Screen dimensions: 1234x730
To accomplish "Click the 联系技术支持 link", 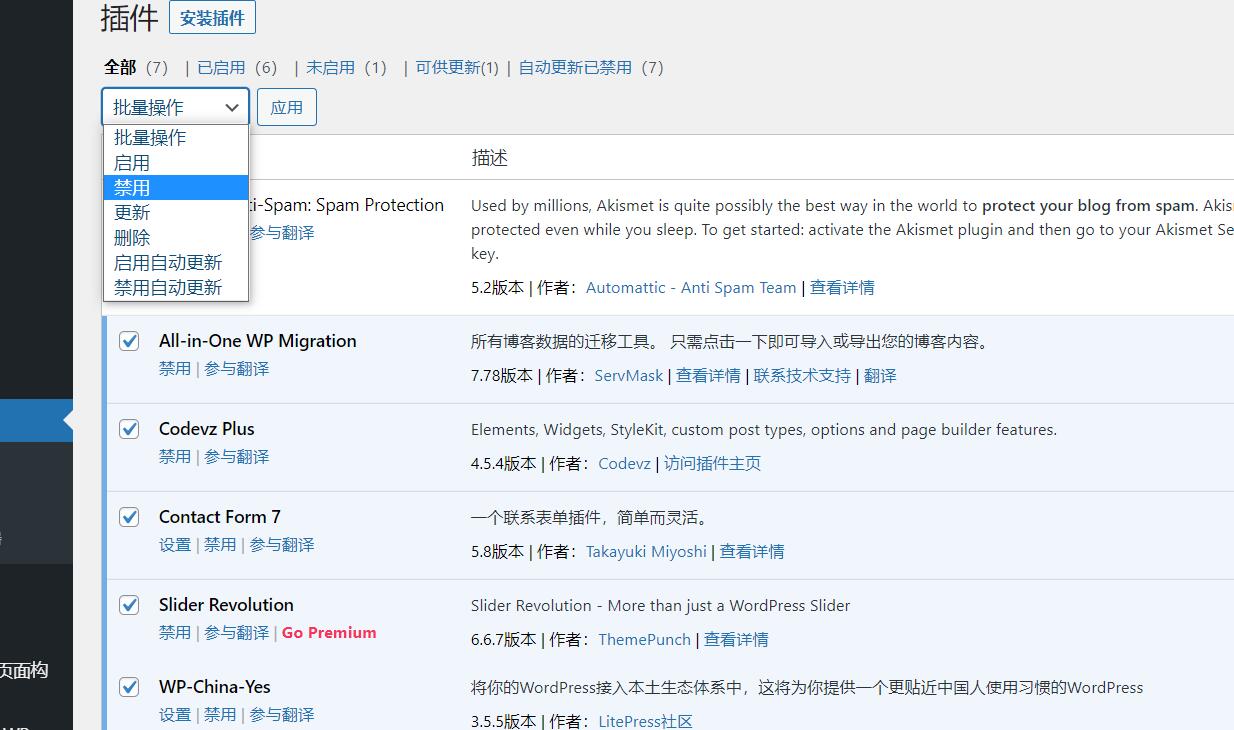I will [802, 376].
